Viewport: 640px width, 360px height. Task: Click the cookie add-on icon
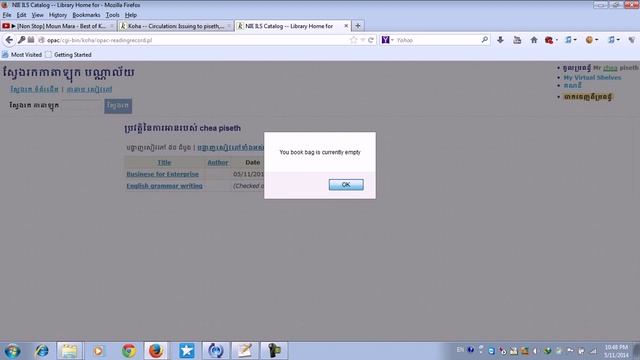(589, 40)
